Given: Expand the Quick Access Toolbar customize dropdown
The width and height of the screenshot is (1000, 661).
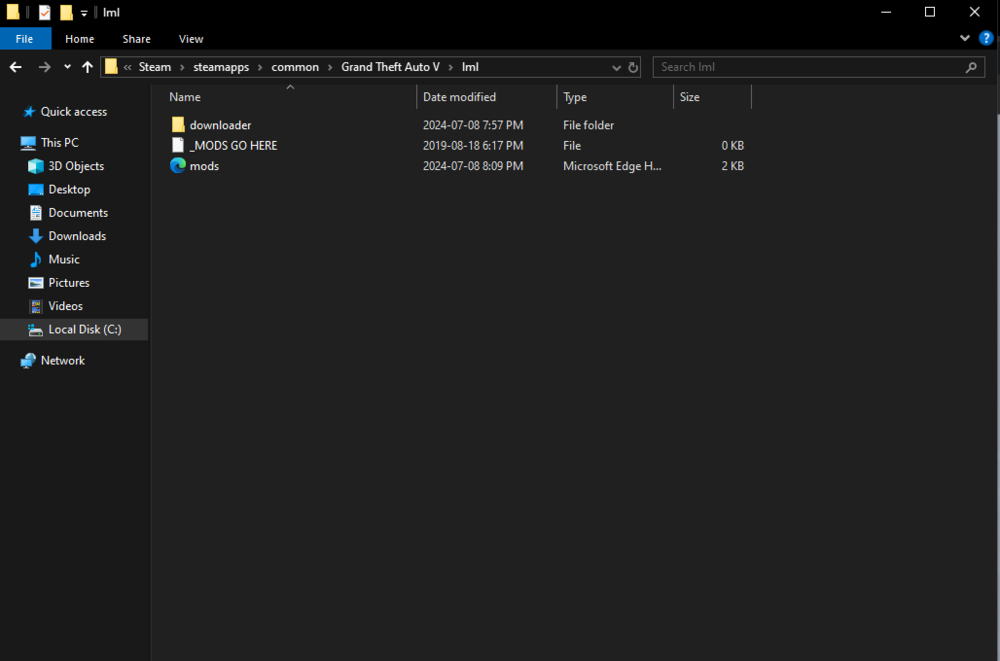Looking at the screenshot, I should point(84,12).
